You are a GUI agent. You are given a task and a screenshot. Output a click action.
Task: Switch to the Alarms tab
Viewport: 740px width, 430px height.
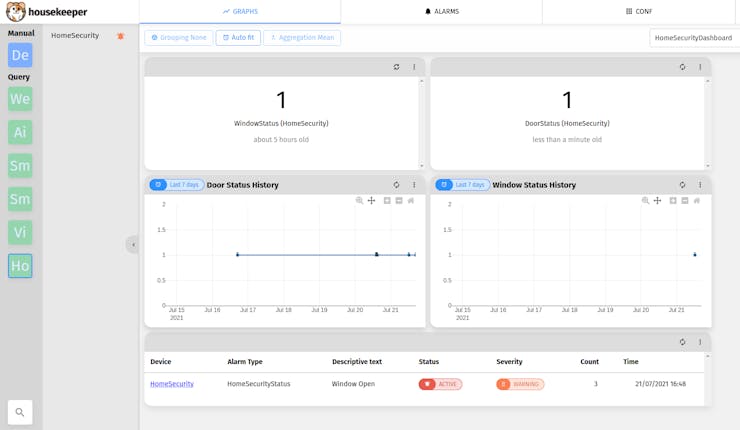point(441,12)
